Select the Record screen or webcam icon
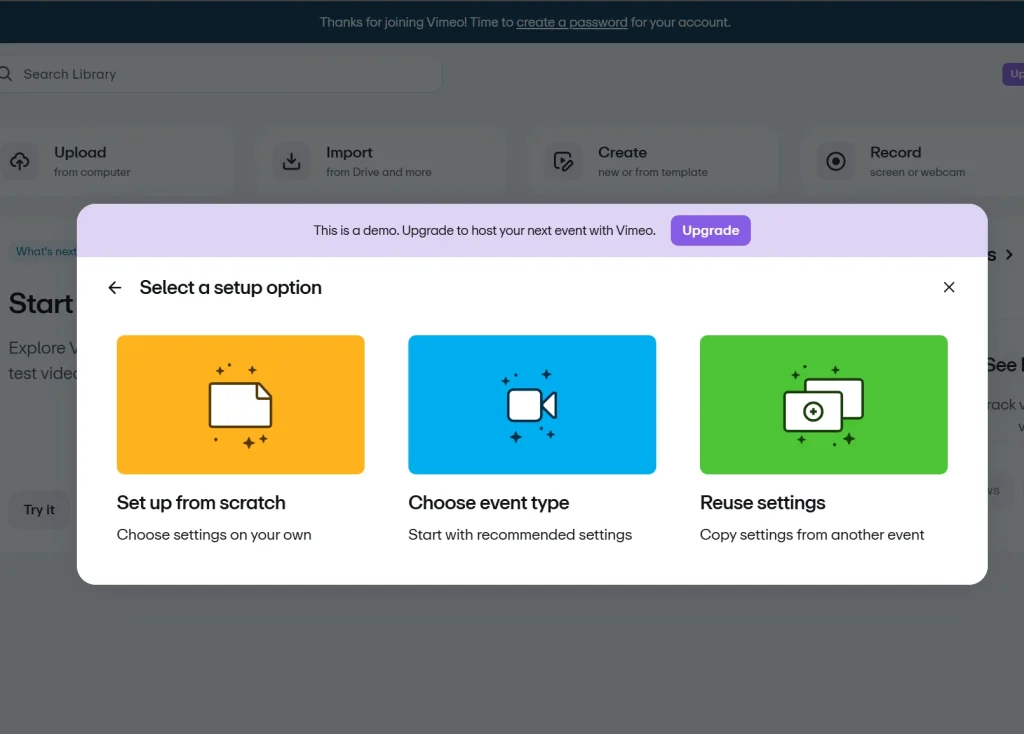The height and width of the screenshot is (734, 1024). click(835, 161)
